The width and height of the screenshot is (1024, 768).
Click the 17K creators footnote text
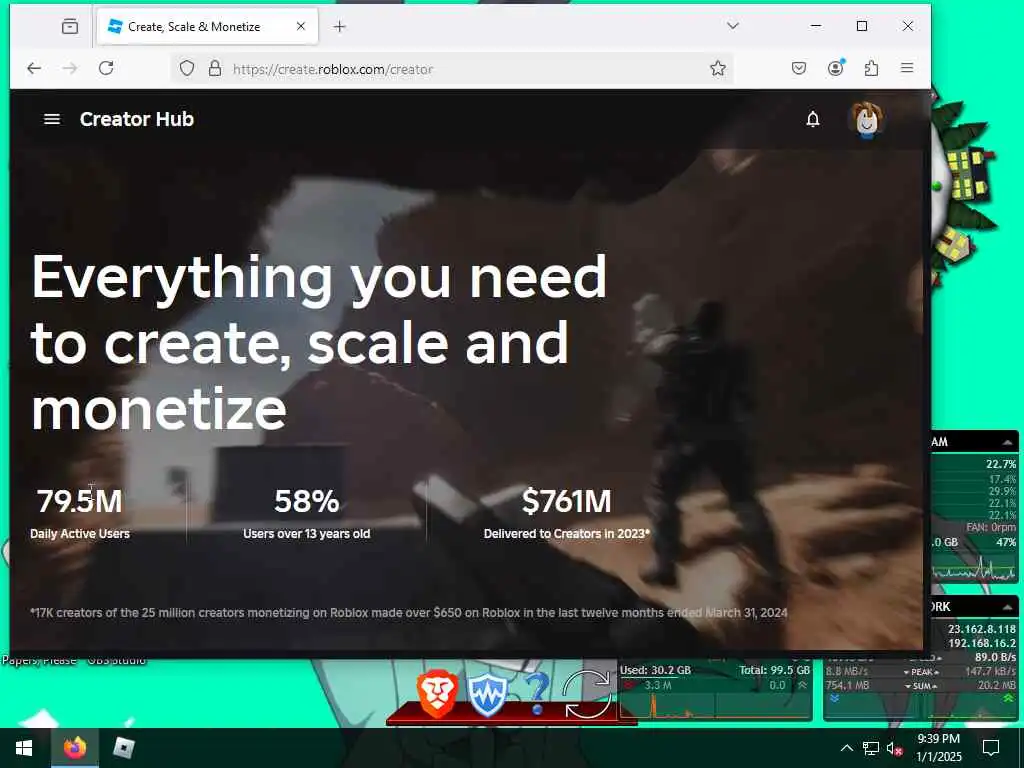point(408,613)
